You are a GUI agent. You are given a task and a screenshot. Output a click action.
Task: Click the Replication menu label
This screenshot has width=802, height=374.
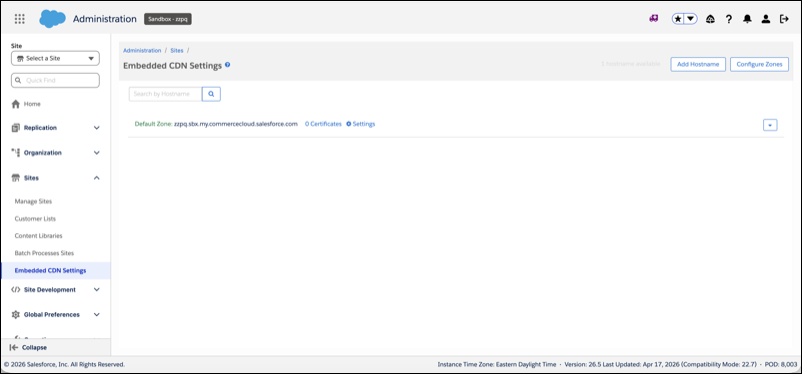point(40,128)
